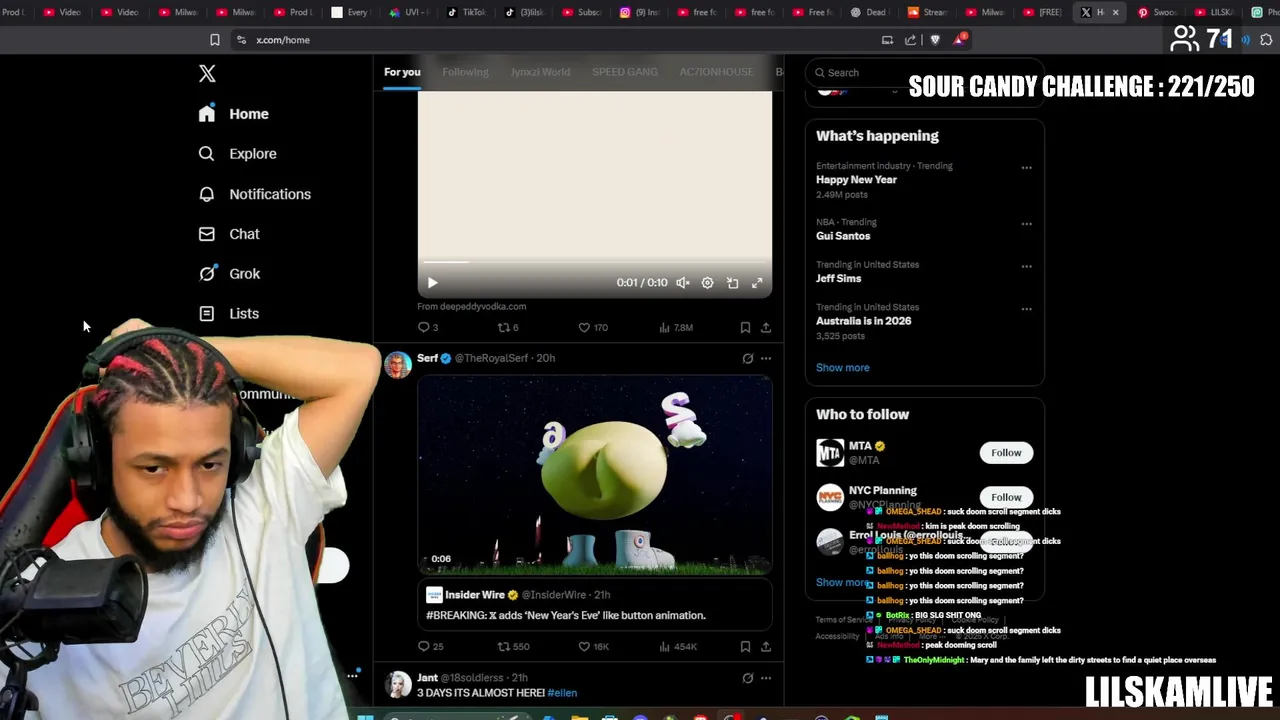Like the post with 170 likes
1280x720 pixels.
pos(593,327)
